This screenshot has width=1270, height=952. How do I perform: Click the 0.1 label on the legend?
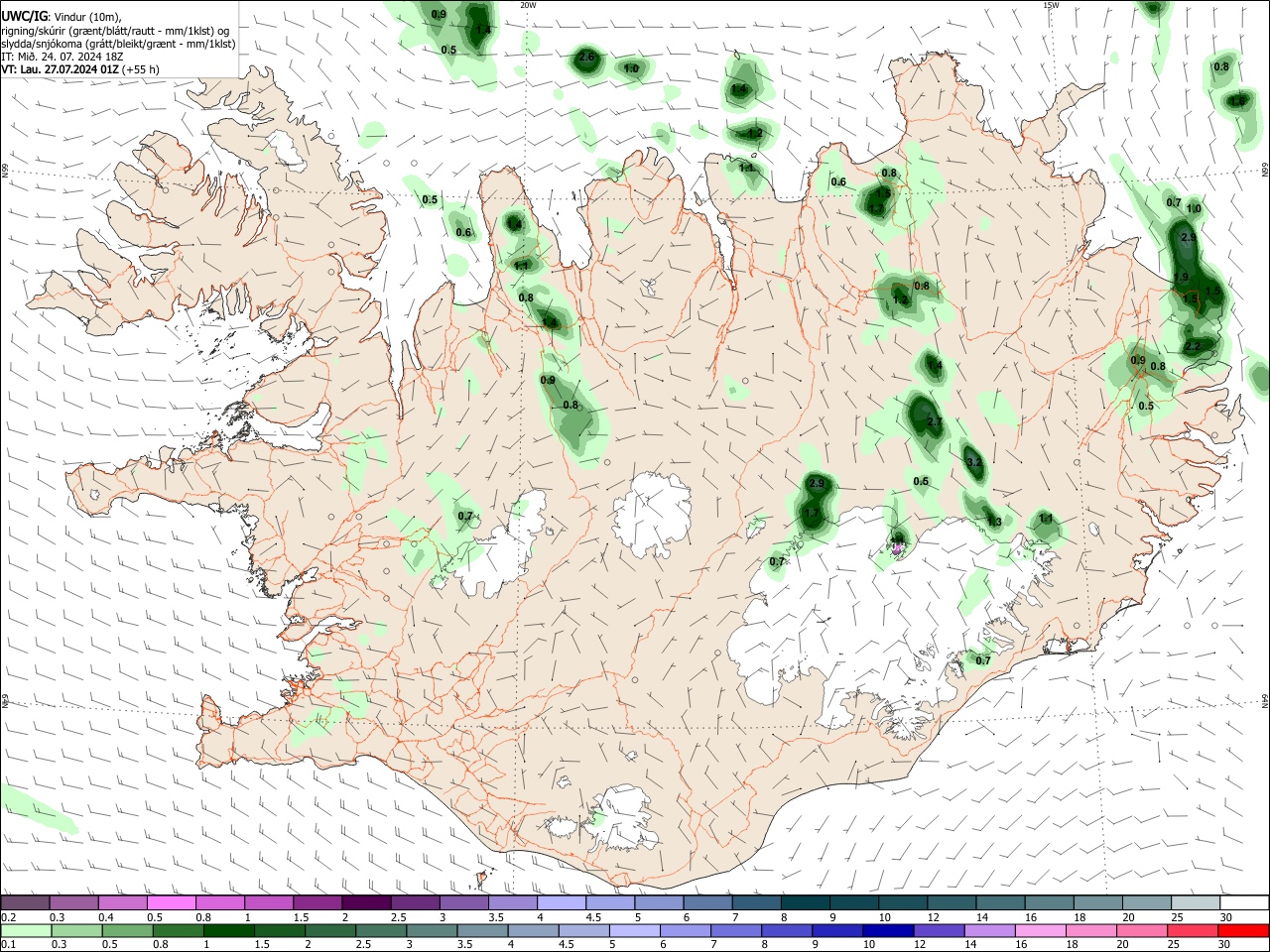8,945
